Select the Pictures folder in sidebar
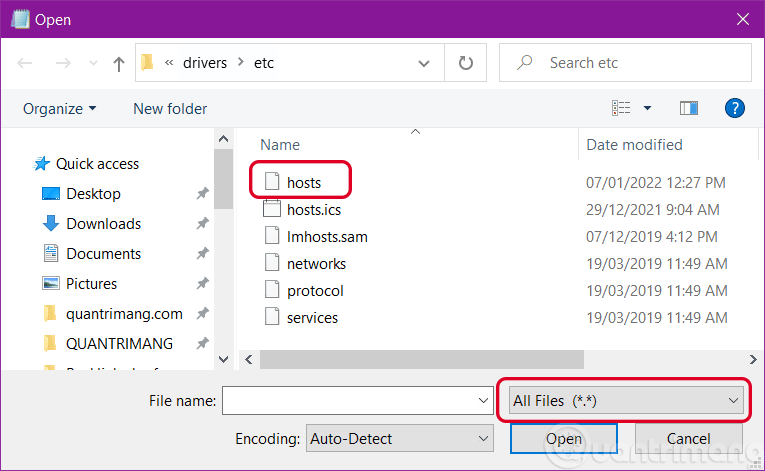 (x=91, y=284)
